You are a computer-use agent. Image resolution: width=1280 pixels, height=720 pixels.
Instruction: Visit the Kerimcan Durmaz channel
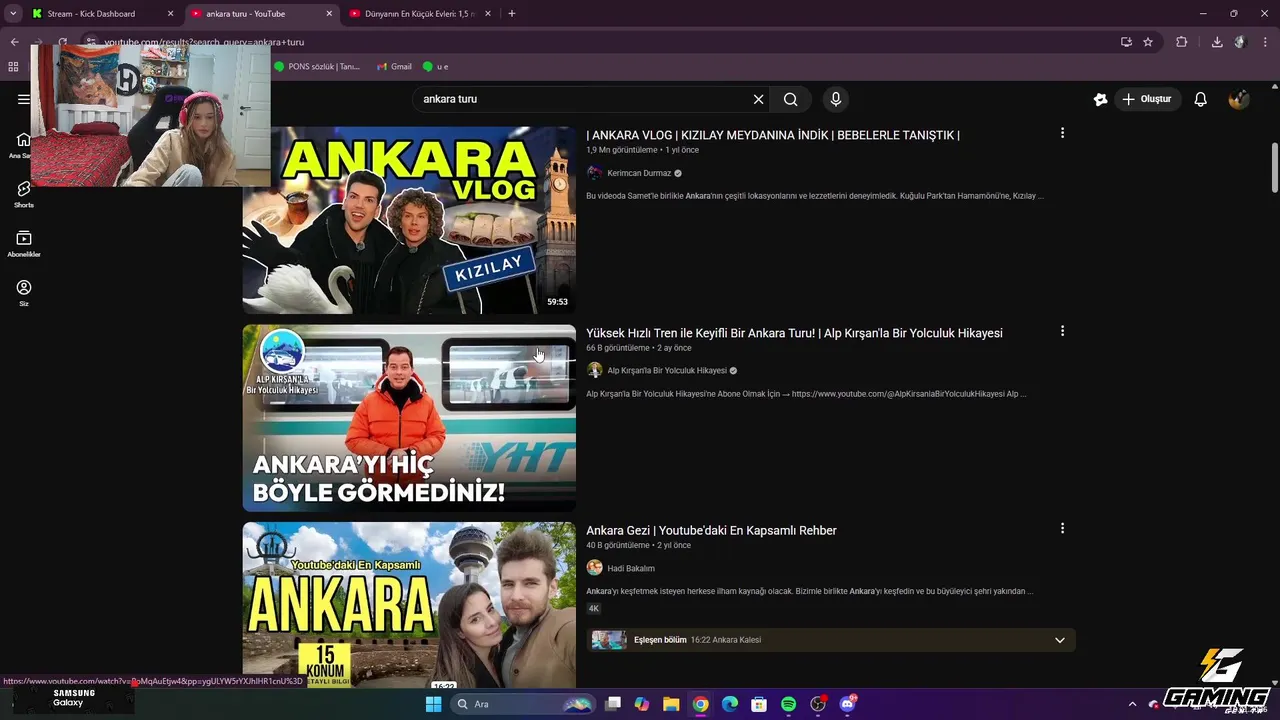639,173
